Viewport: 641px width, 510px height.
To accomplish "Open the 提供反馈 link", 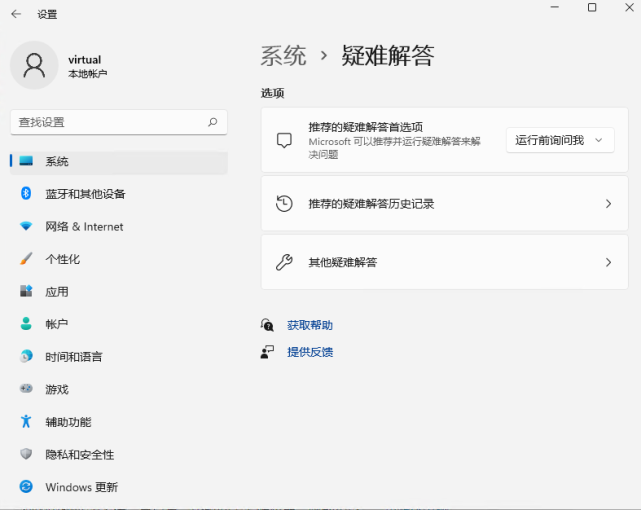I will point(310,352).
